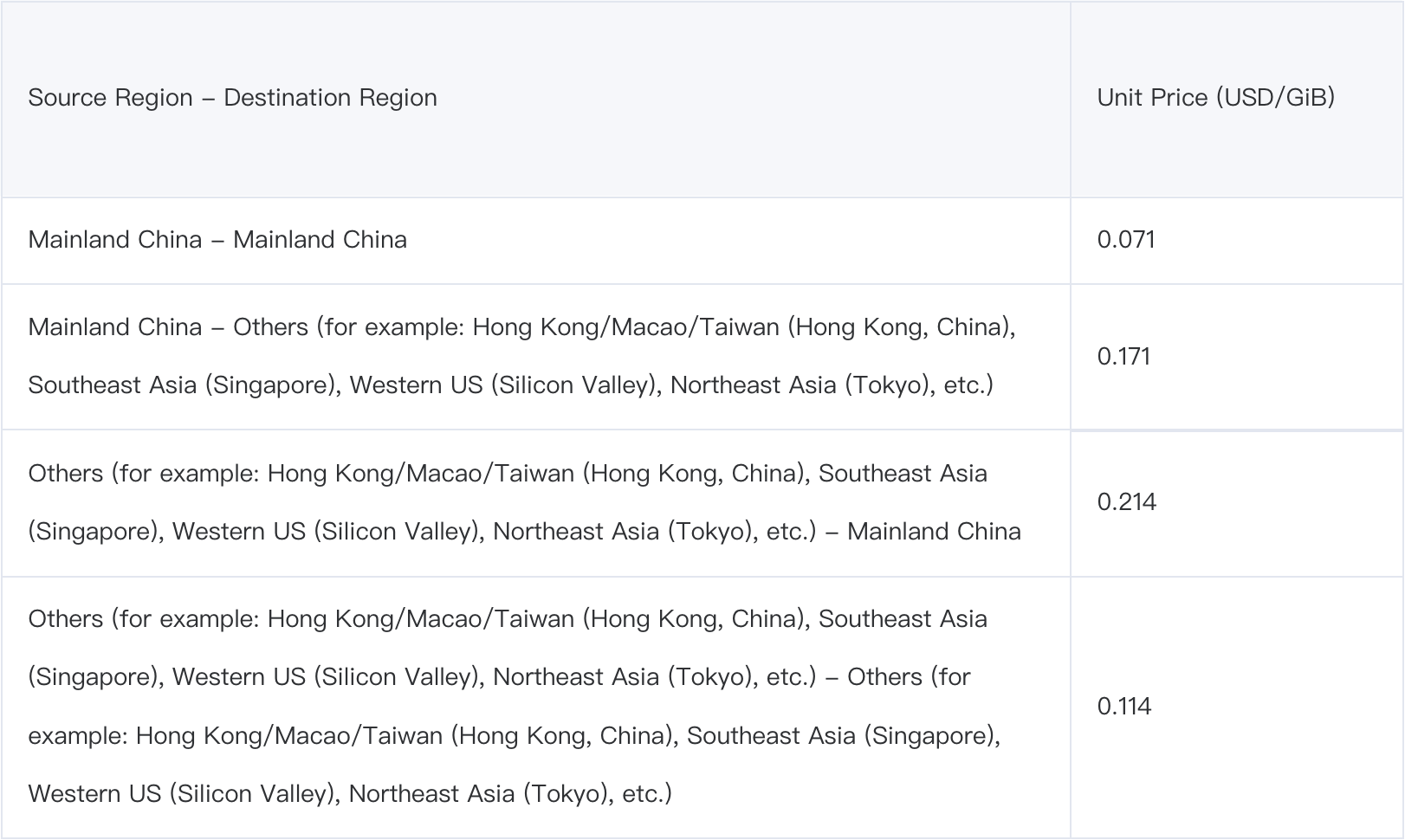The image size is (1405, 840).
Task: Click the 0.214 unit price value
Action: (1126, 502)
